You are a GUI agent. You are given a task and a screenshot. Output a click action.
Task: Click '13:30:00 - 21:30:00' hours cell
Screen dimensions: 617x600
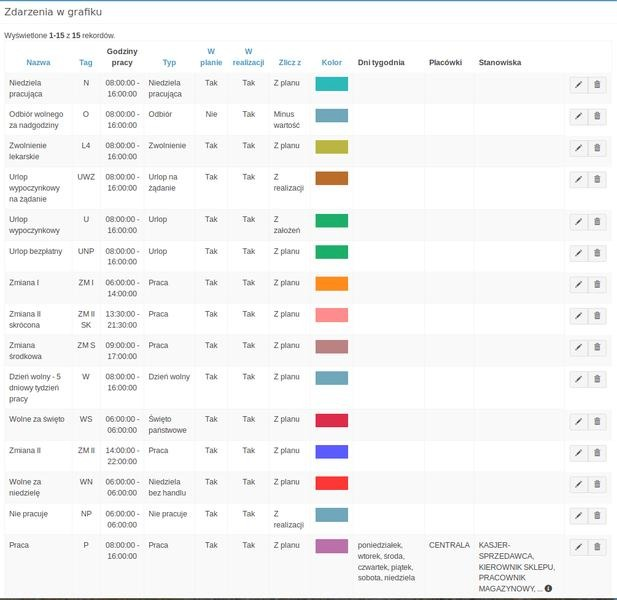click(122, 319)
